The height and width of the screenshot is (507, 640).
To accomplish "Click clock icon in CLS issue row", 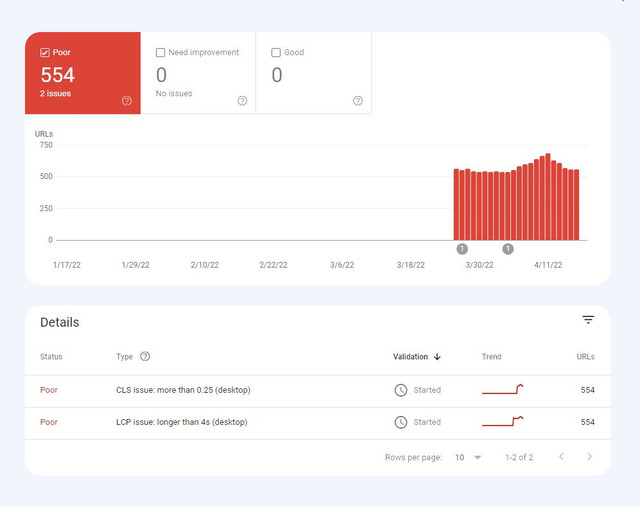I will [401, 390].
